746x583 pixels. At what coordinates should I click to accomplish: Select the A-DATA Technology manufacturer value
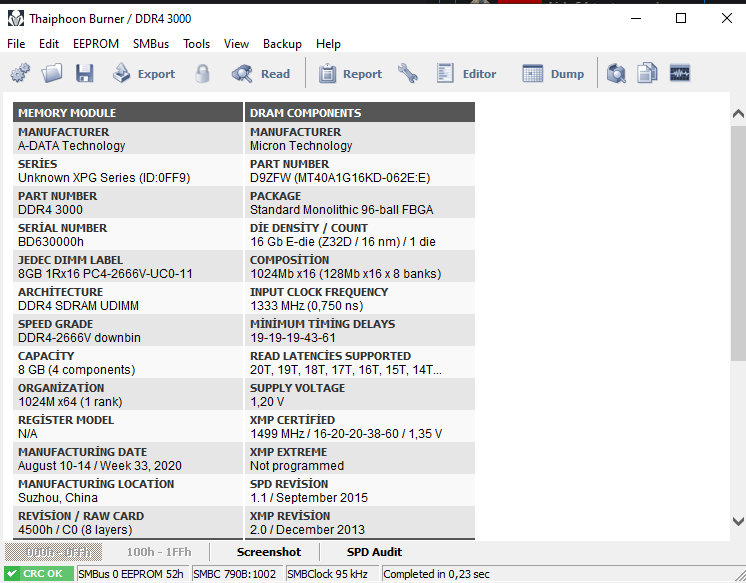71,146
